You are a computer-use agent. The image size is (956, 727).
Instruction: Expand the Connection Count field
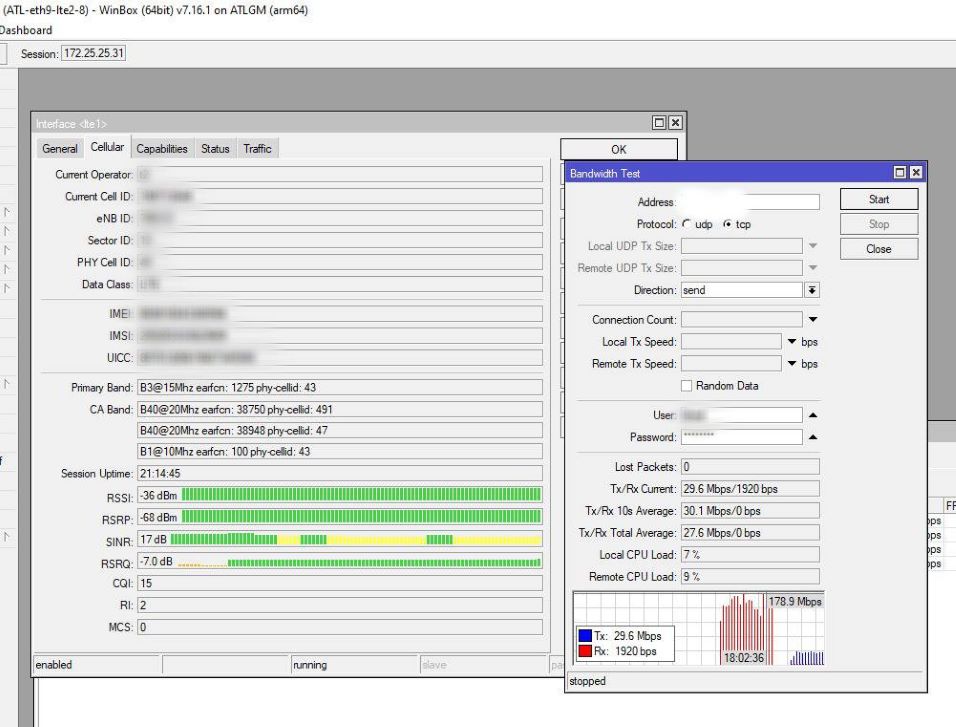point(813,320)
